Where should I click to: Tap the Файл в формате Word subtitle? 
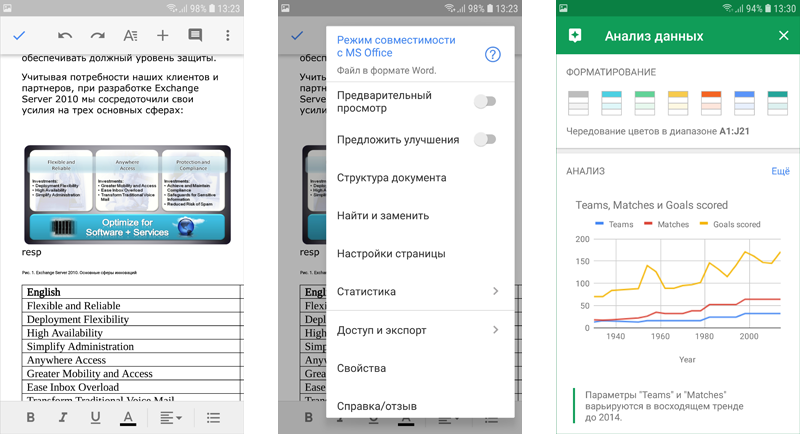(386, 70)
